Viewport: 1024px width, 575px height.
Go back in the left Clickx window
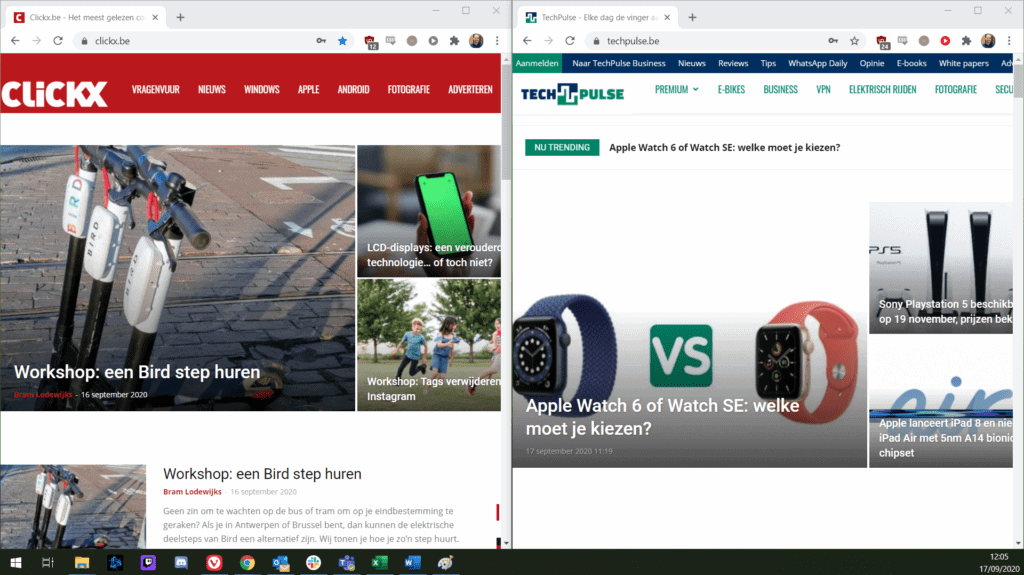(15, 41)
